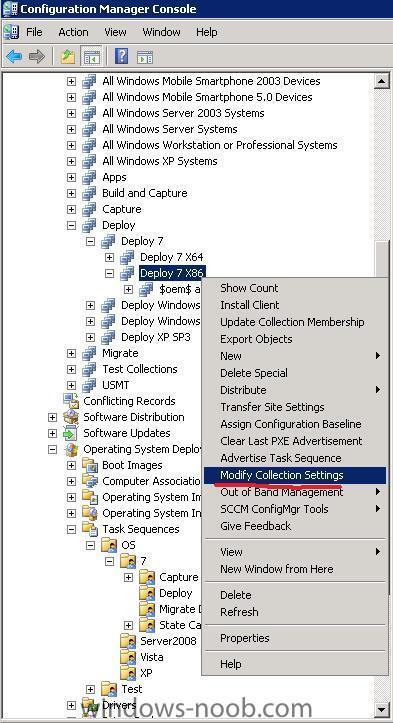Screen dimensions: 393x723
Task: Select the Deploy 7 tree item
Action: coord(142,241)
